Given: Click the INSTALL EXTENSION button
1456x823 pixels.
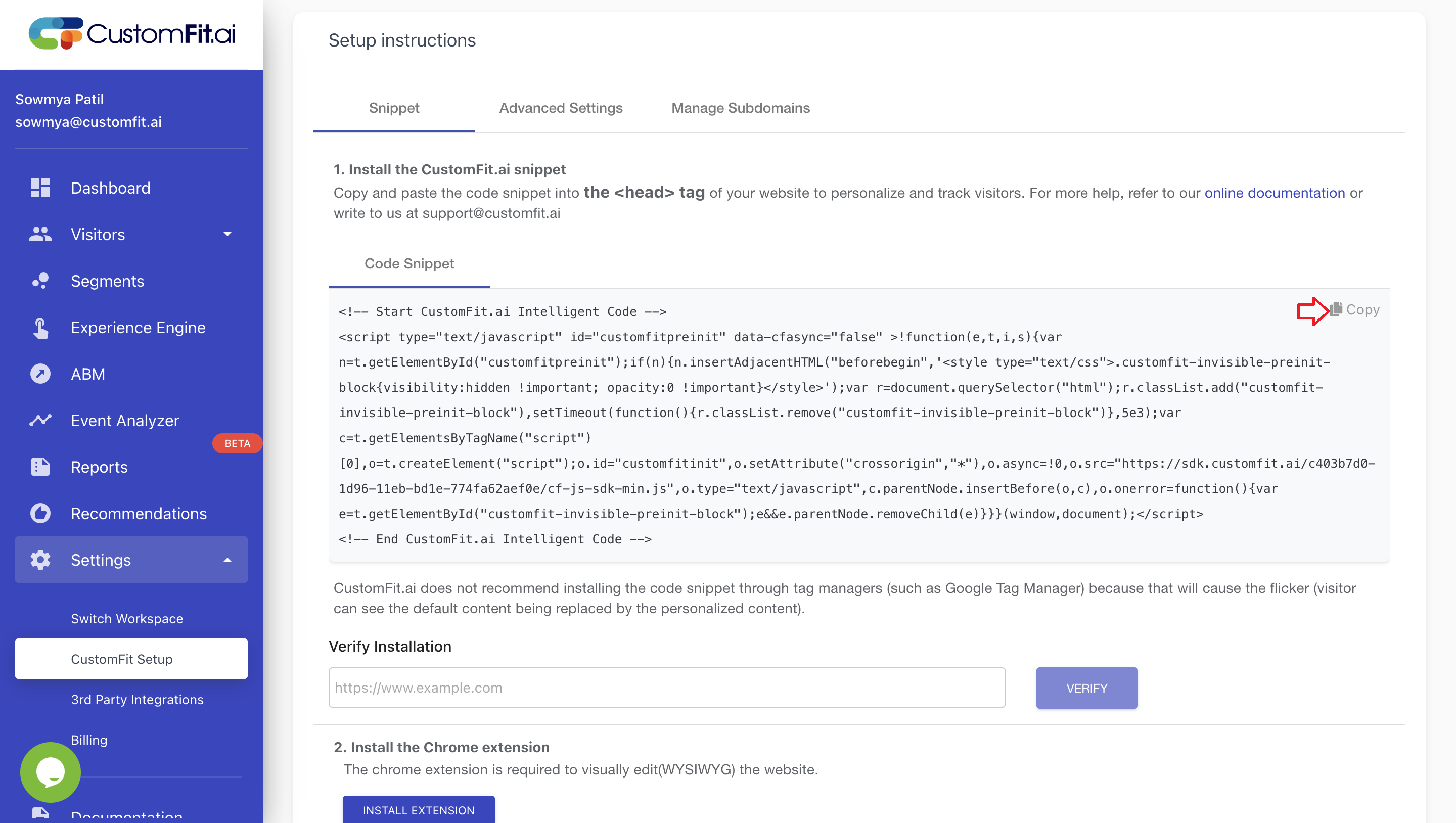Looking at the screenshot, I should click(x=418, y=809).
